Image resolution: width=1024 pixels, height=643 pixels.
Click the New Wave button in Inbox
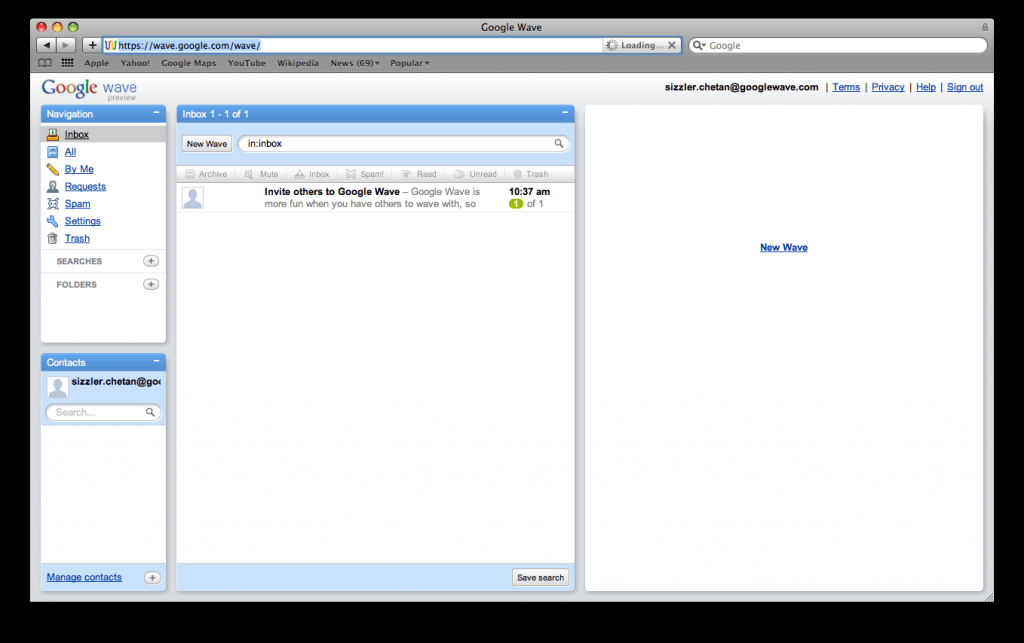pyautogui.click(x=206, y=144)
